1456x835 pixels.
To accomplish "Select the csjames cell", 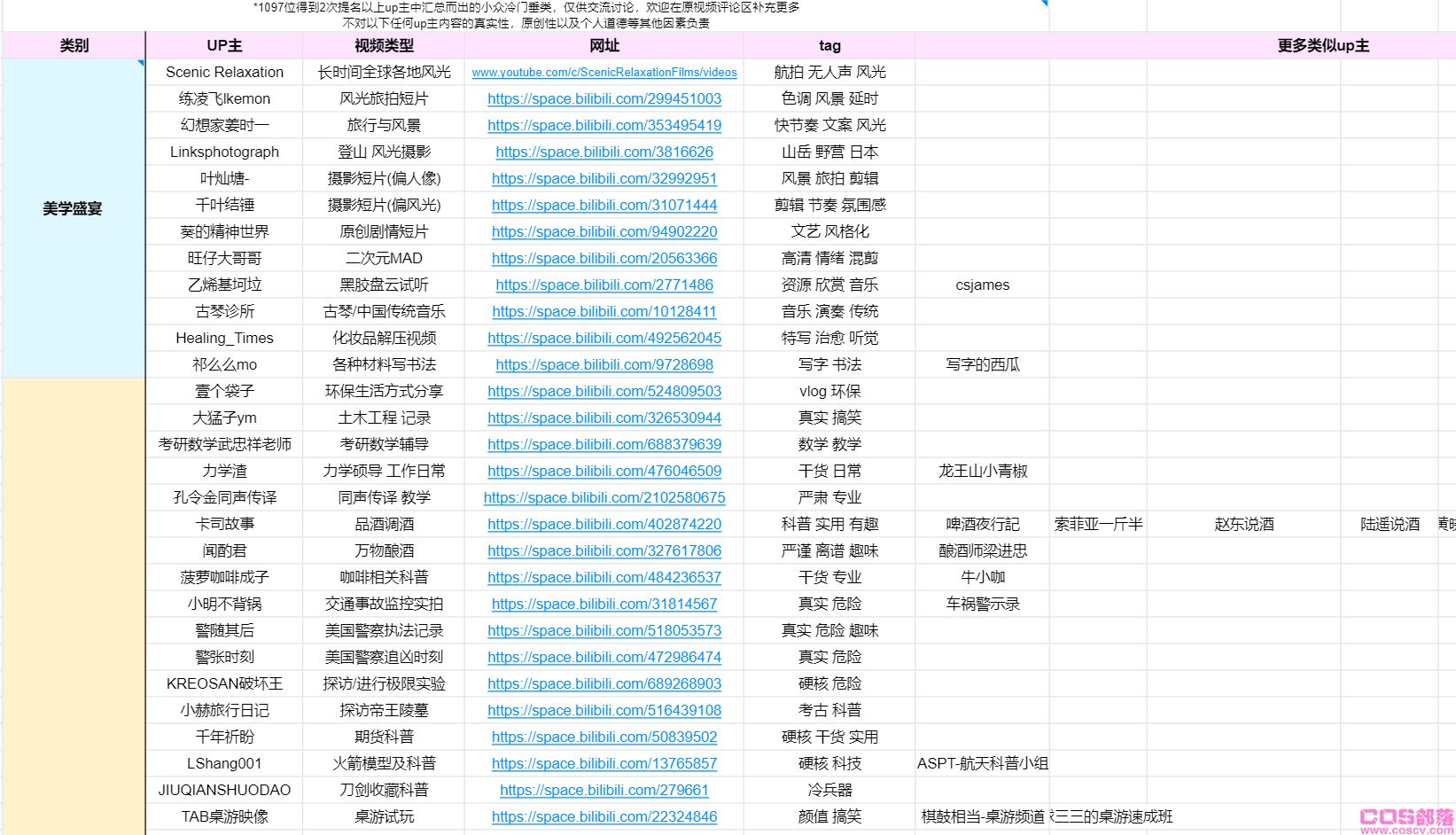I will 983,285.
